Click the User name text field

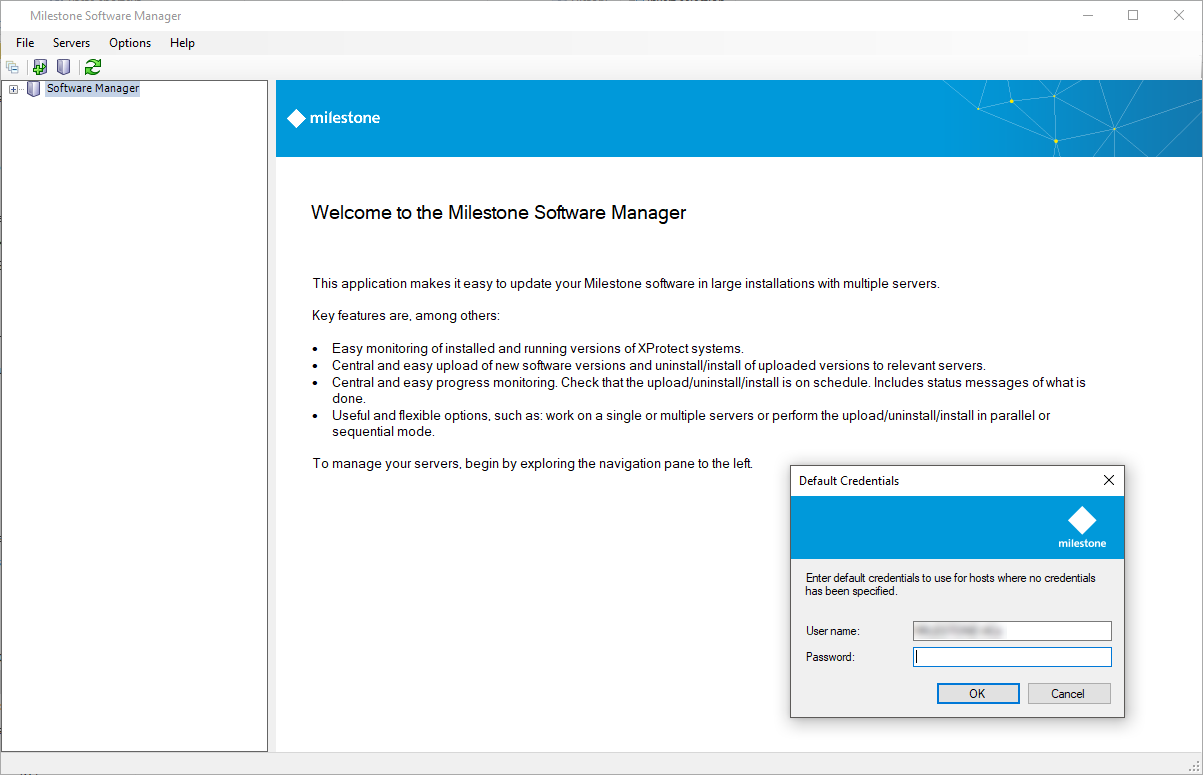point(1011,631)
